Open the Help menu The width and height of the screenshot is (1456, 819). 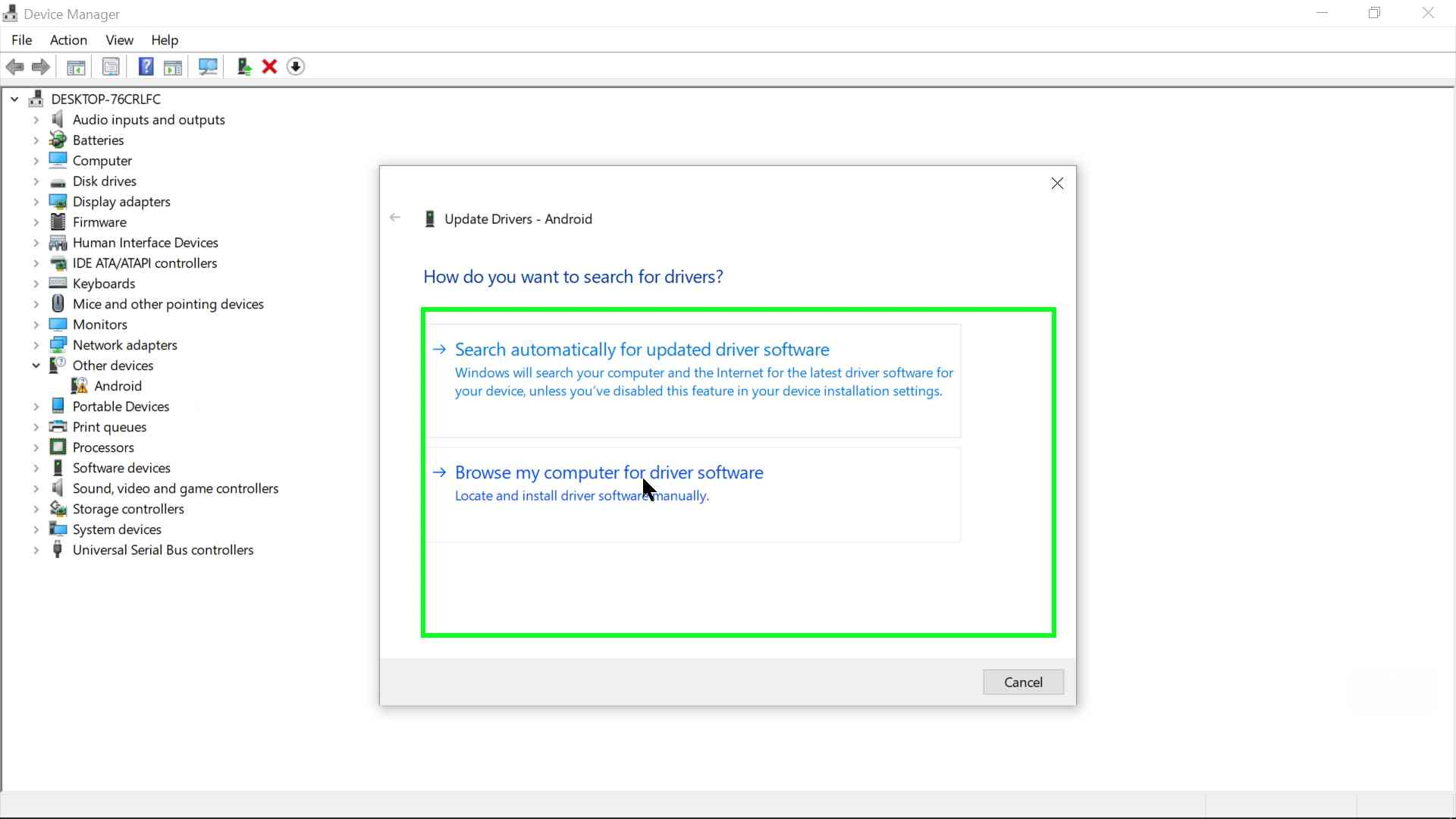(x=165, y=40)
